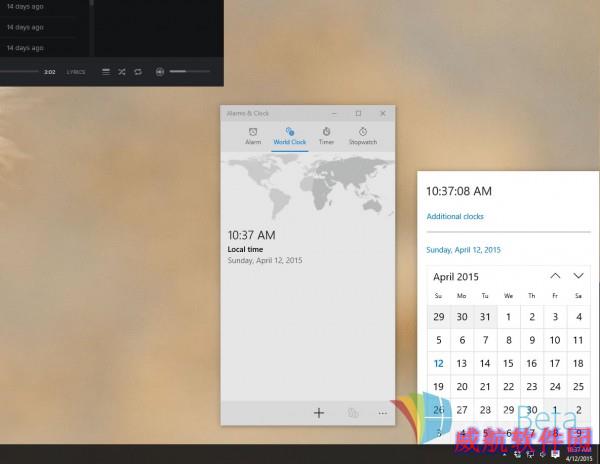
Task: Switch to the Timer tab
Action: [326, 136]
